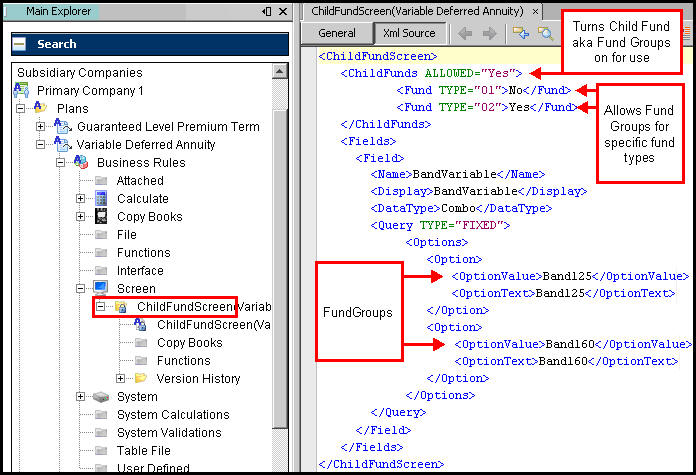This screenshot has height=475, width=696.
Task: Click the OptionText Band125 line
Action: tap(563, 293)
